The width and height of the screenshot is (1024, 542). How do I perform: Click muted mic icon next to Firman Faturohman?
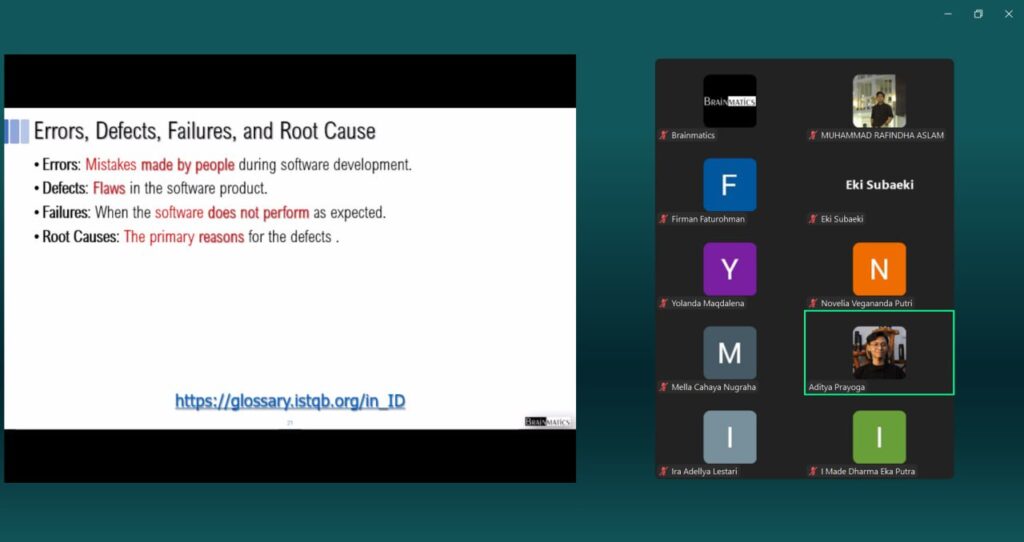(663, 219)
